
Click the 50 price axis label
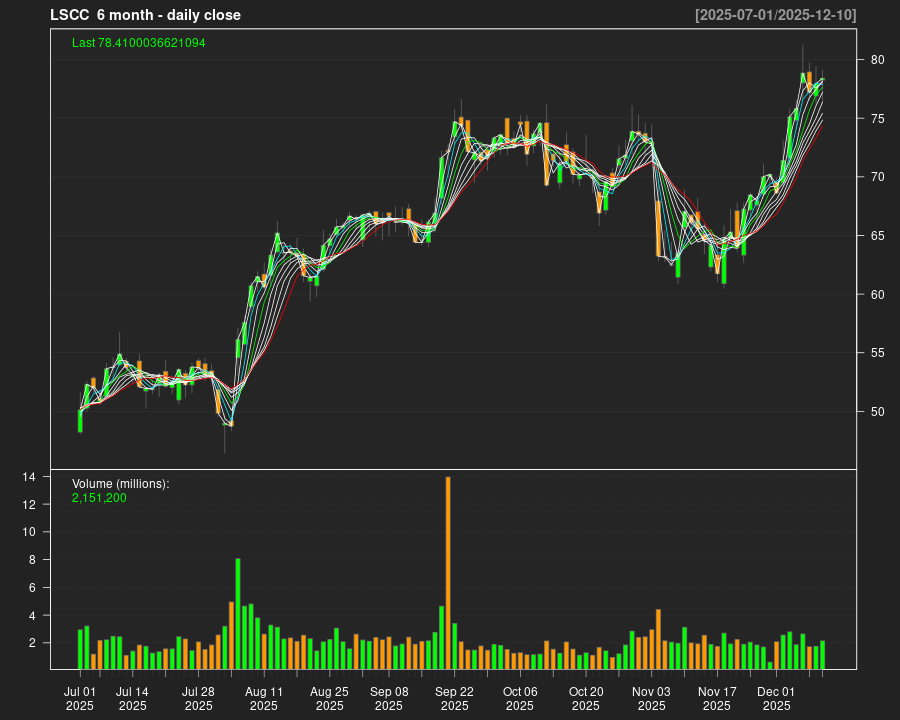[877, 412]
